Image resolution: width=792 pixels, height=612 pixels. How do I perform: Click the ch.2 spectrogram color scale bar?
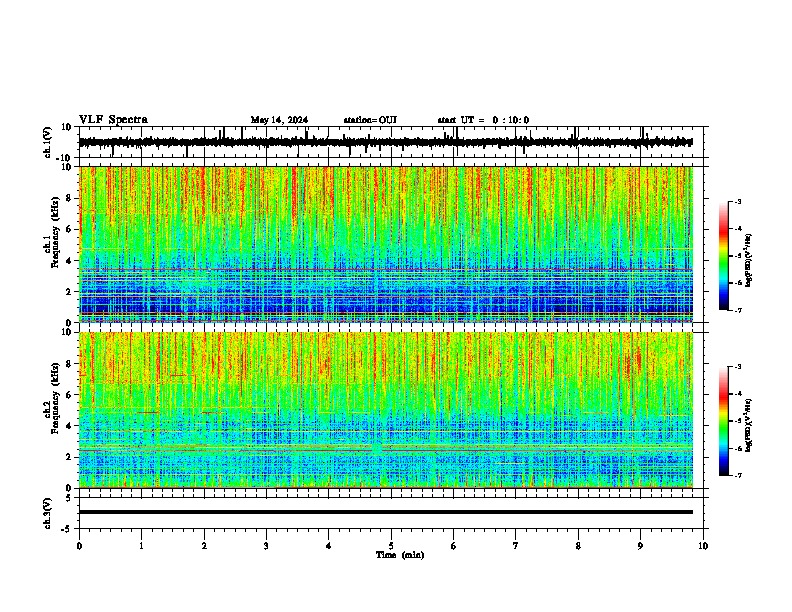pyautogui.click(x=723, y=421)
